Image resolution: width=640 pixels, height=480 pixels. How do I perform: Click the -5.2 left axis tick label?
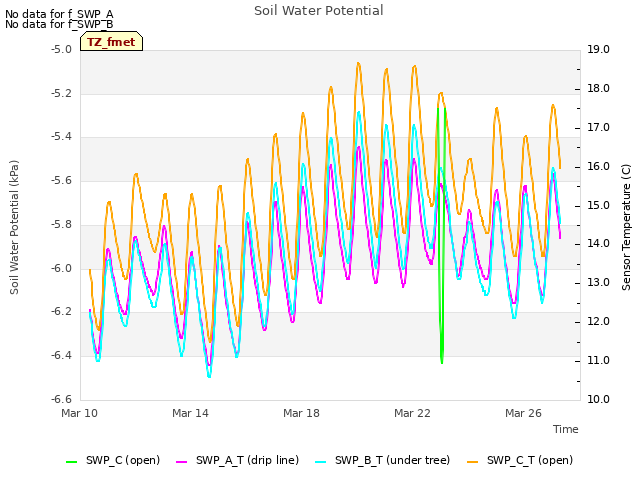[x=61, y=93]
